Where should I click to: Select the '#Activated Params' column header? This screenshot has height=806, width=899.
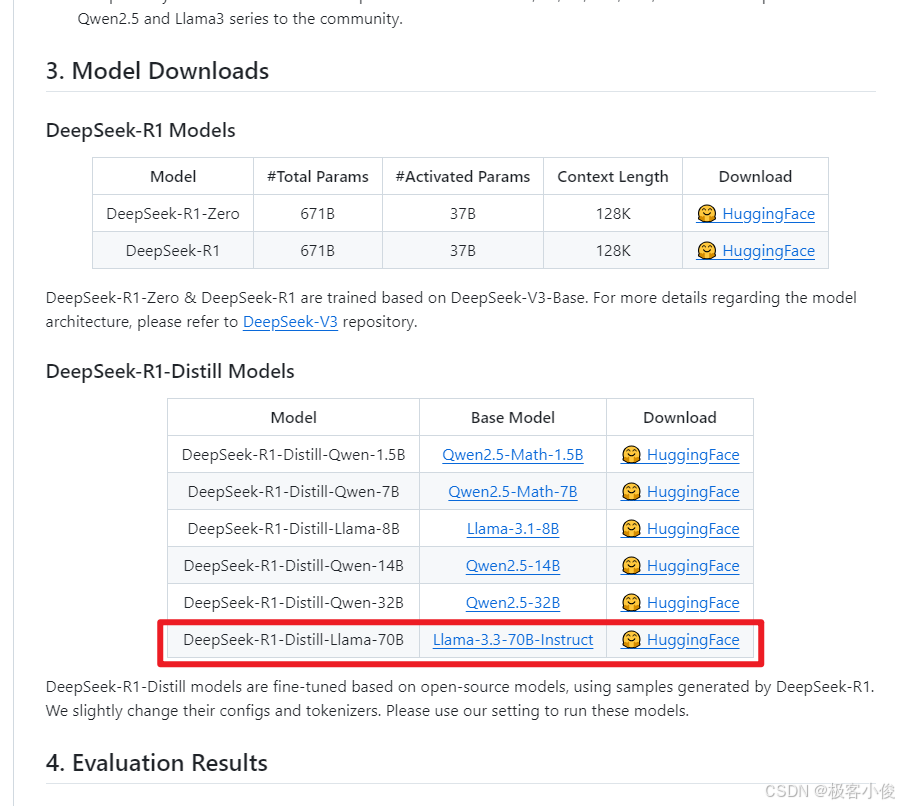tap(463, 177)
